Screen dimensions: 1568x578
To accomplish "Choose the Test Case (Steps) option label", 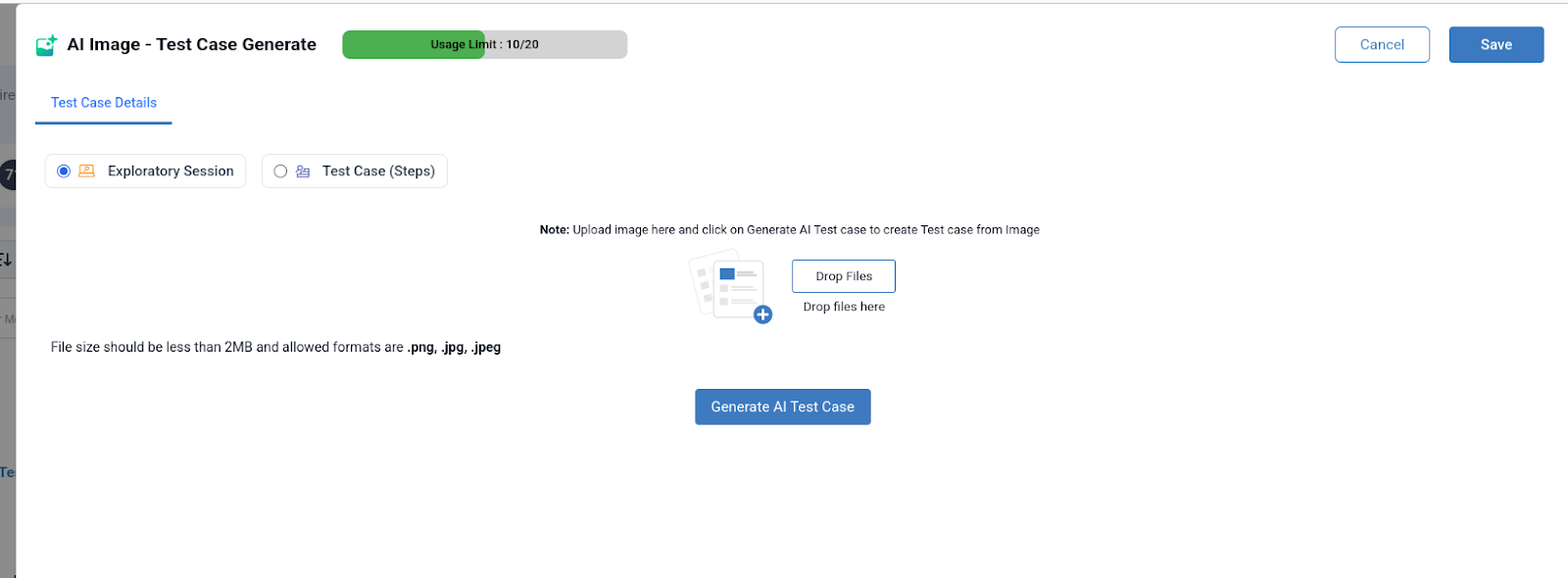I will [x=378, y=171].
